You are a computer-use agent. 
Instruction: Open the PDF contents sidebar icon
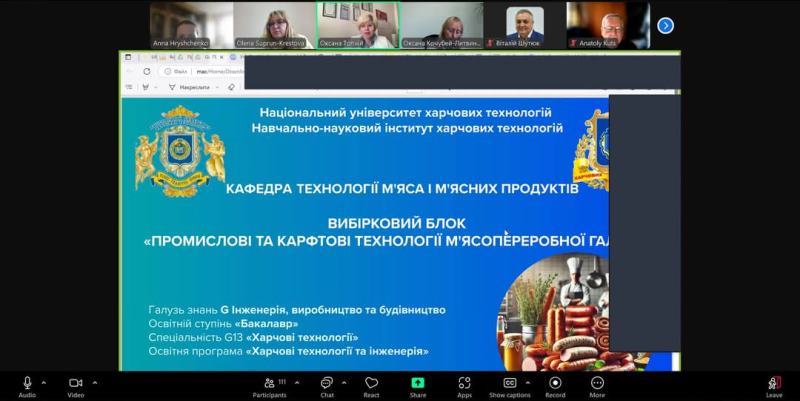click(129, 87)
